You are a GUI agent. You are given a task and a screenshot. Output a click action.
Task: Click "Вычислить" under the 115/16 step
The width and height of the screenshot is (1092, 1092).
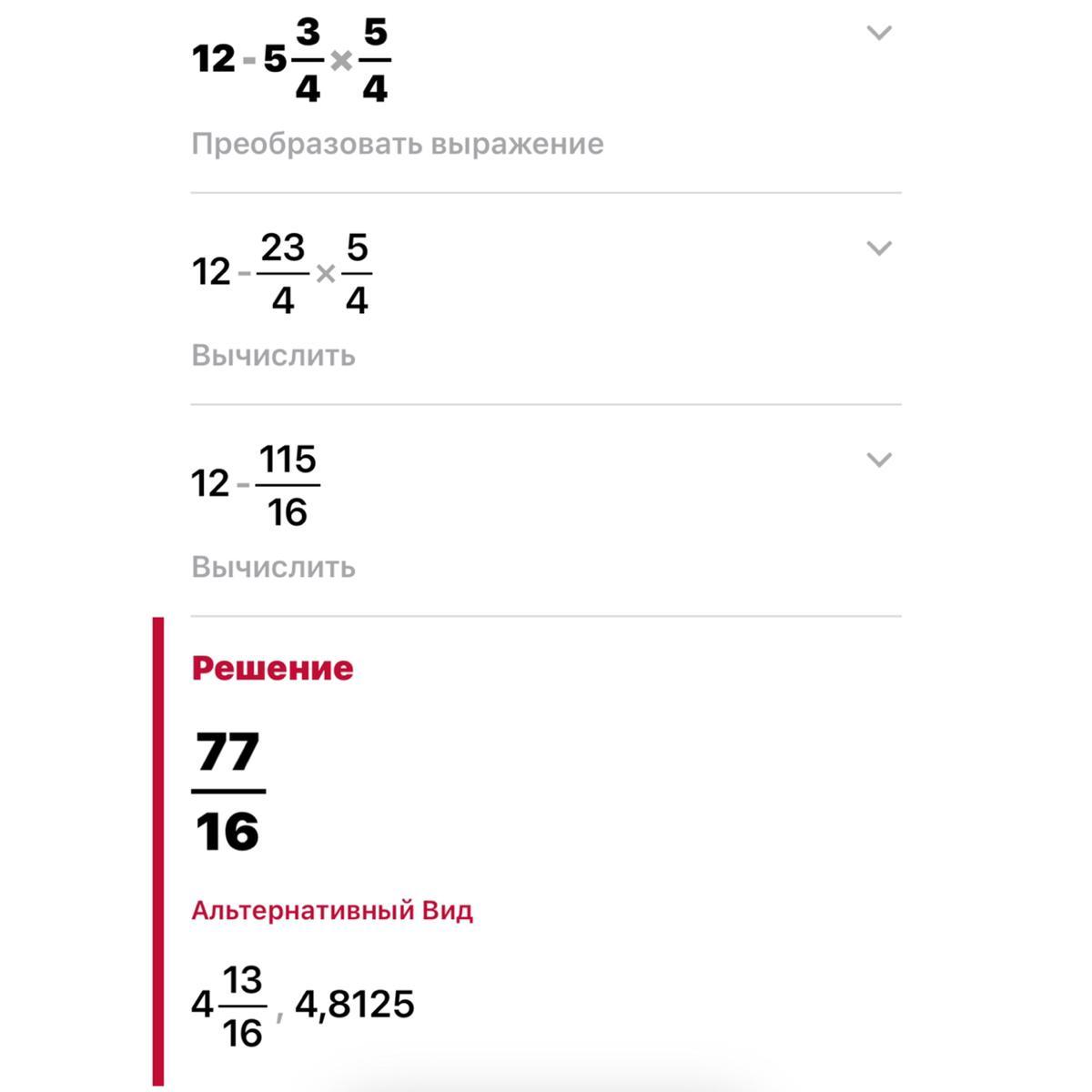[273, 567]
